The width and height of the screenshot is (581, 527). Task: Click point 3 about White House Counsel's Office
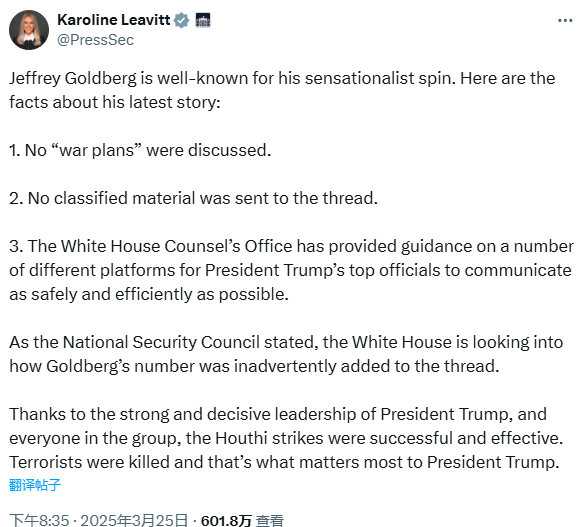[x=291, y=271]
